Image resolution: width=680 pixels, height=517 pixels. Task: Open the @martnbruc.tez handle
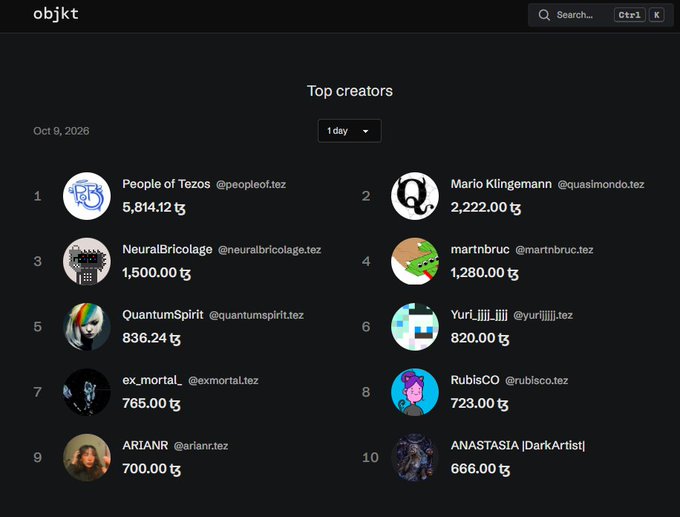click(554, 250)
